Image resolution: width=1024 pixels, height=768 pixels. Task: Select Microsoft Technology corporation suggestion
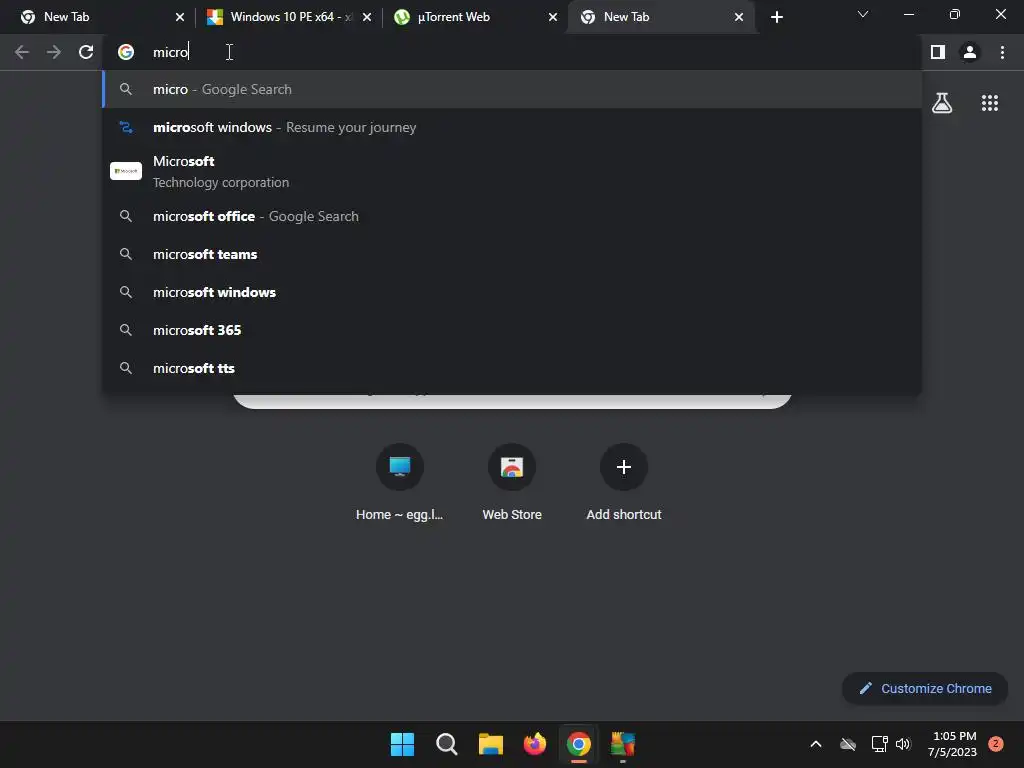[x=512, y=171]
